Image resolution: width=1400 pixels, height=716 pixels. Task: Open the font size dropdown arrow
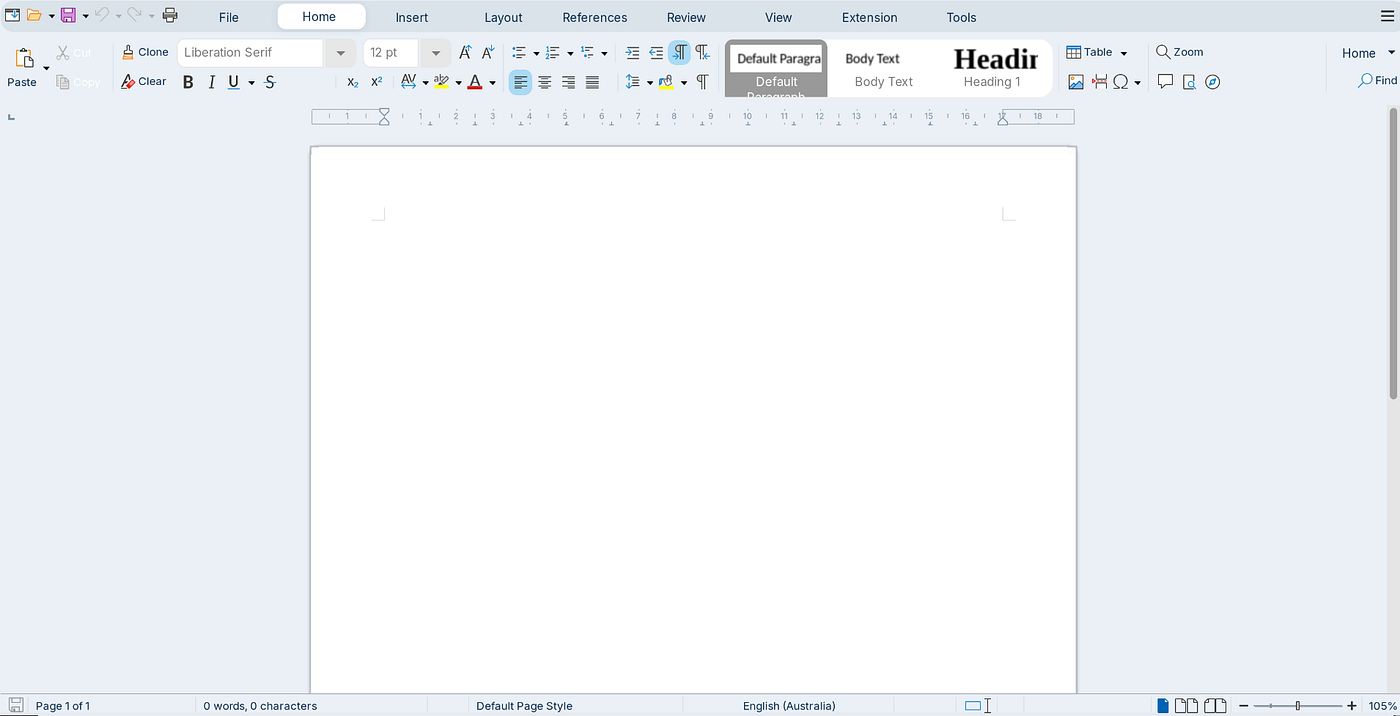pos(436,52)
